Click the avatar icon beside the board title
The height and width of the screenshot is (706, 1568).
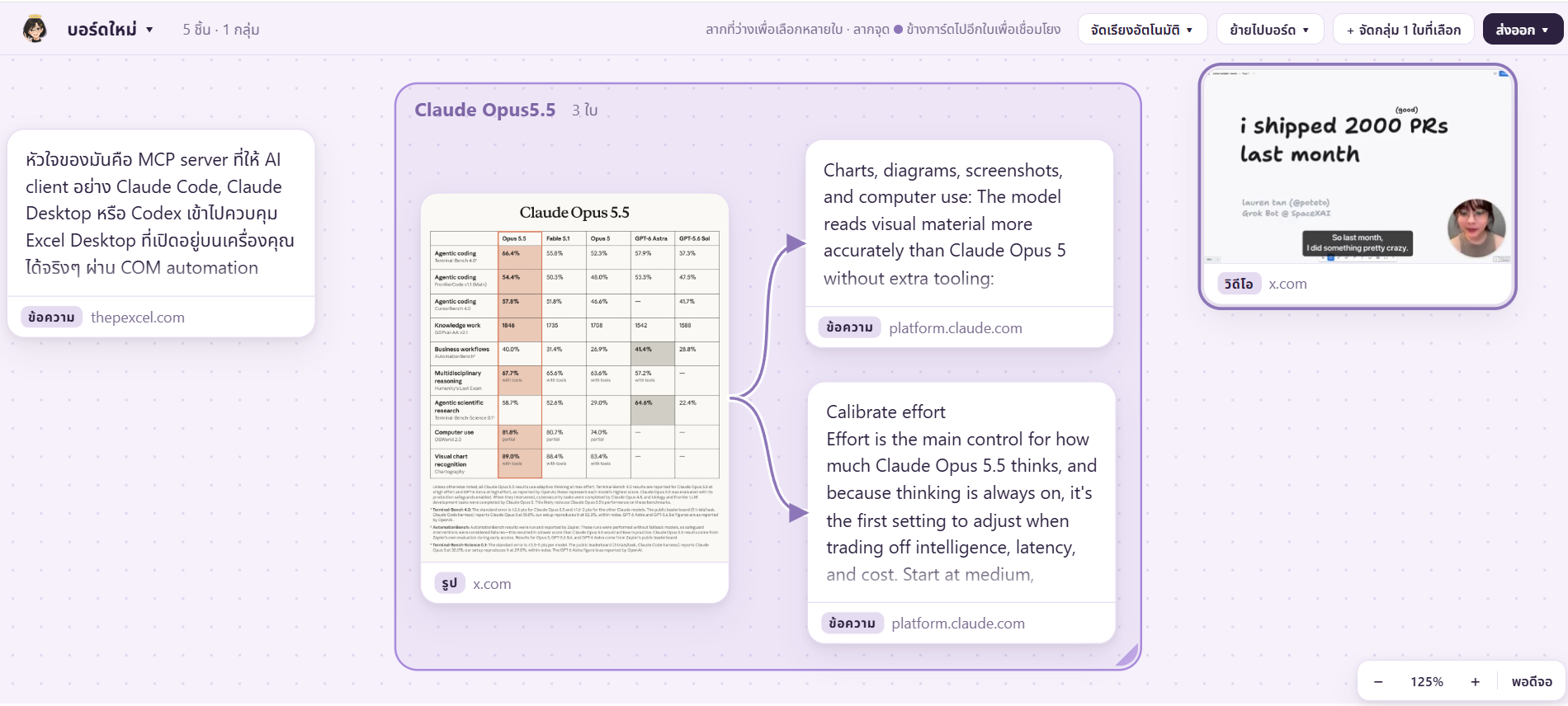35,29
